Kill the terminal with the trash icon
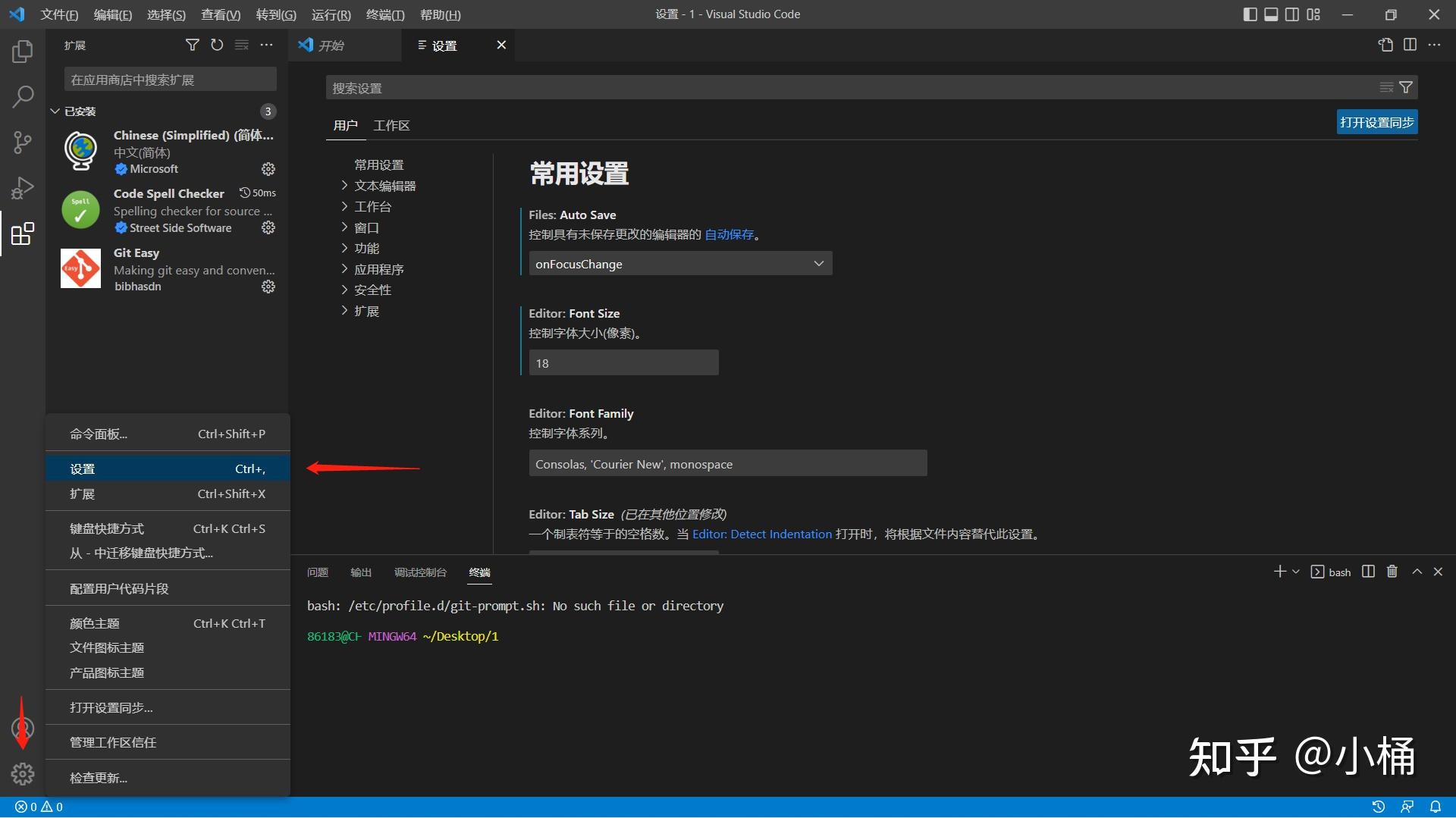Image resolution: width=1456 pixels, height=818 pixels. tap(1392, 571)
